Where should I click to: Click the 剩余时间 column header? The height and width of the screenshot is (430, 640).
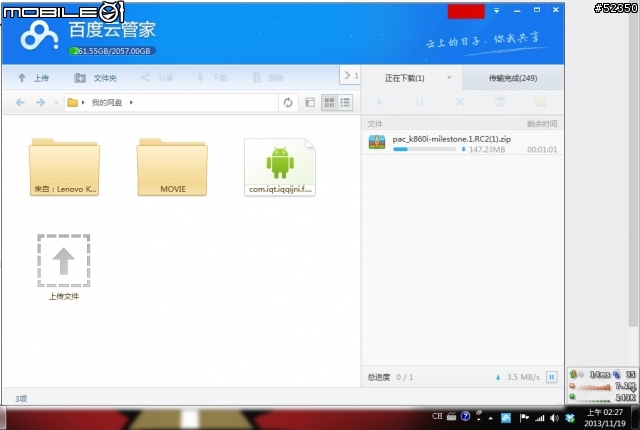pyautogui.click(x=542, y=124)
